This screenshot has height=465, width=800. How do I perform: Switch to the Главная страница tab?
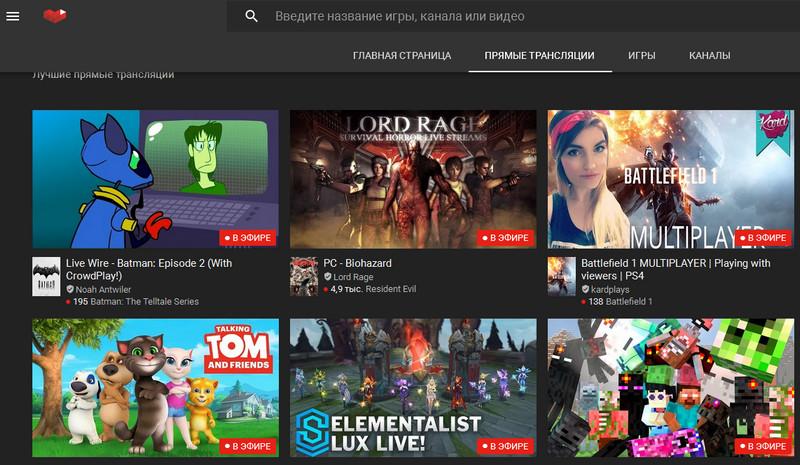pos(402,56)
